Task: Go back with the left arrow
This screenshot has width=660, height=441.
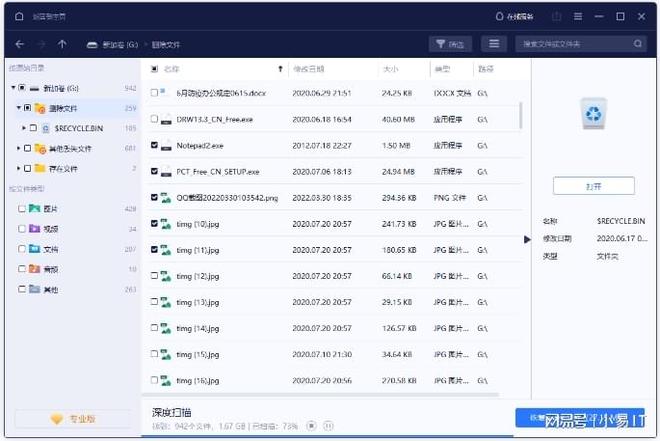Action: 20,44
